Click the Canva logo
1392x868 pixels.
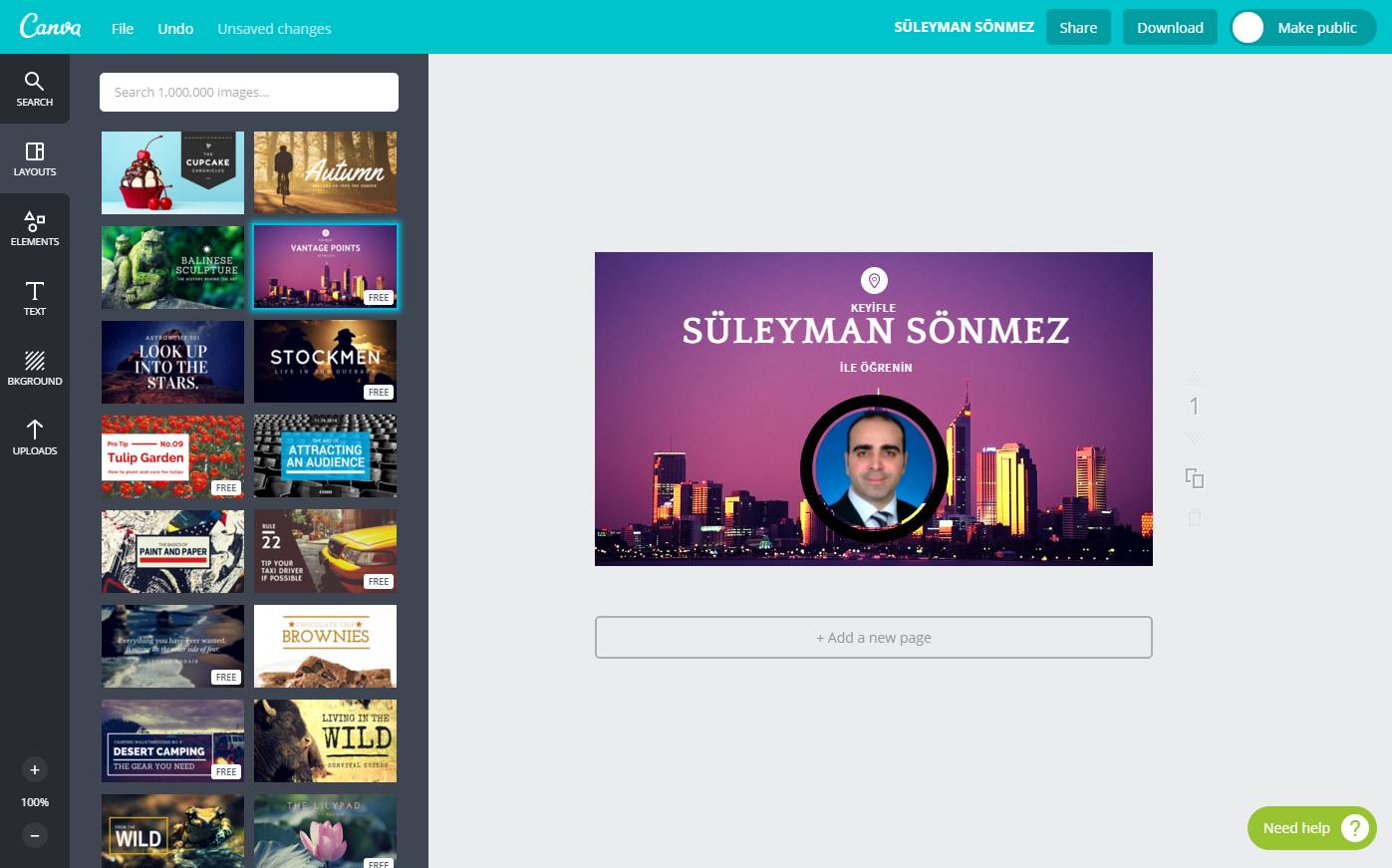click(x=50, y=27)
